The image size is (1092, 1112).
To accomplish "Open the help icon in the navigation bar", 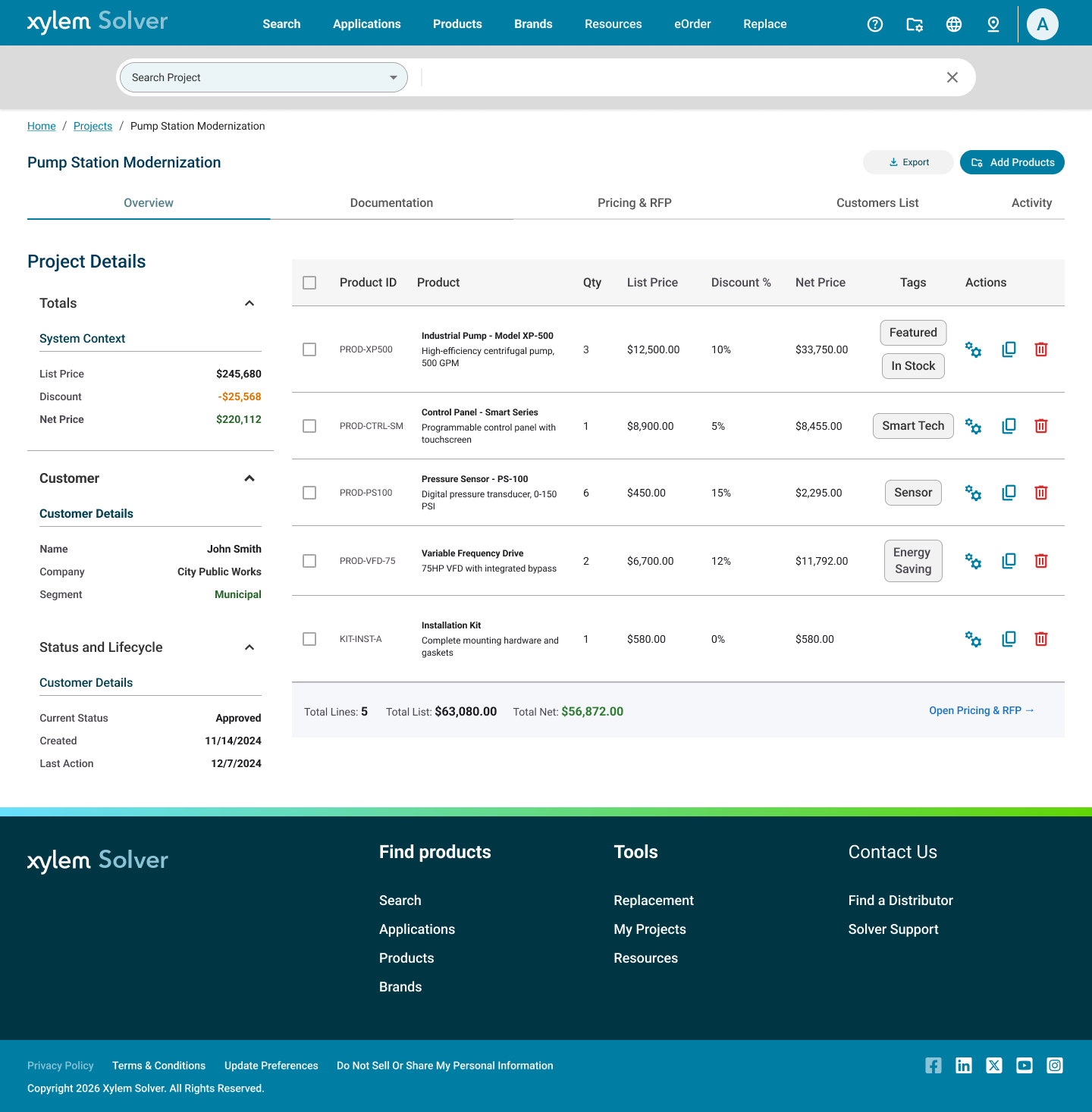I will 875,23.
